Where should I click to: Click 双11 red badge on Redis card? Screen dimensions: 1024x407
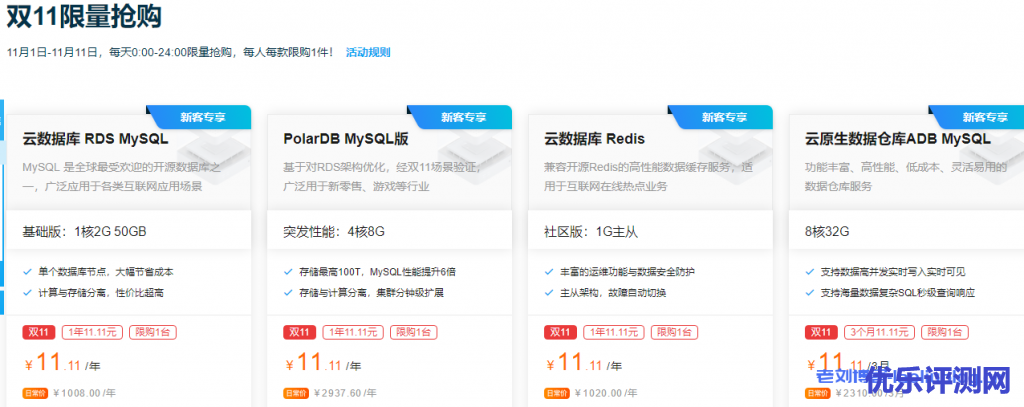click(x=561, y=332)
